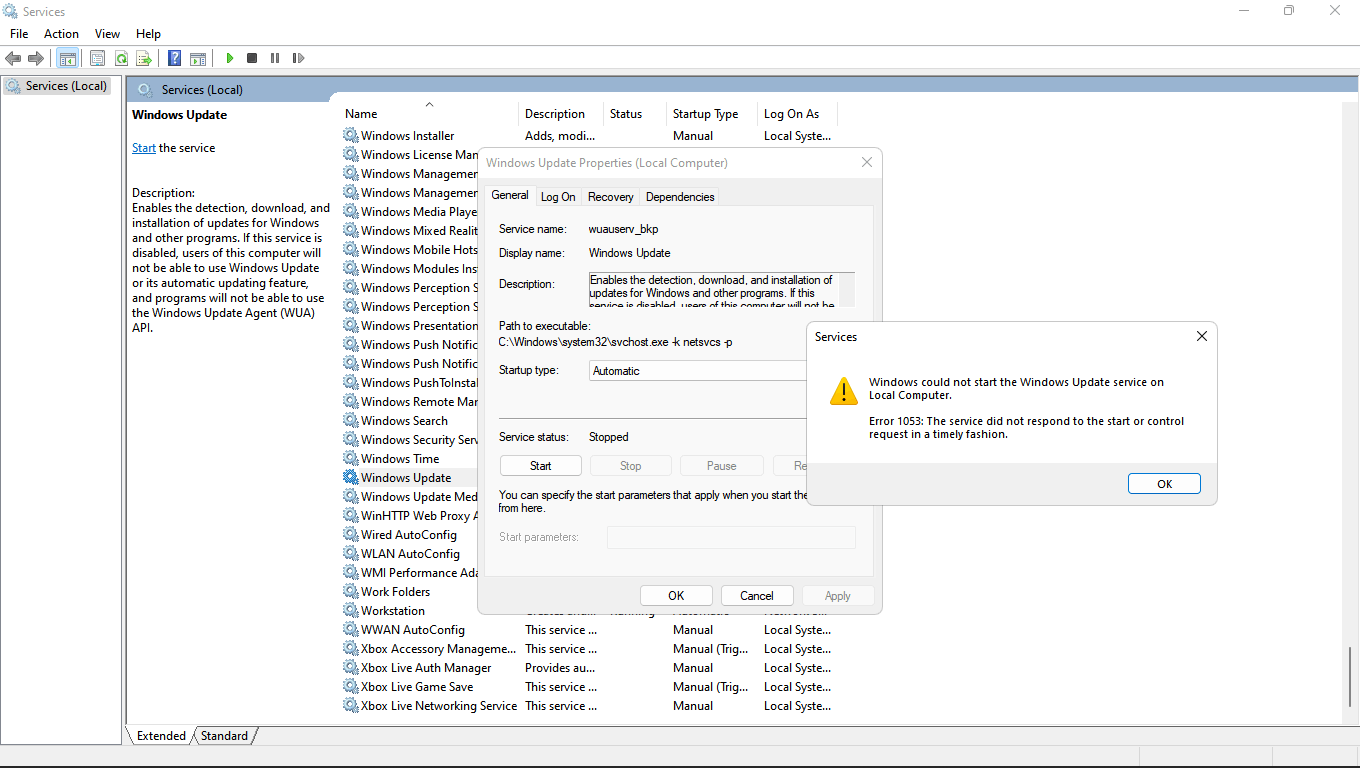The width and height of the screenshot is (1360, 768).
Task: Select the WMI Performance Ada... row
Action: 410,572
